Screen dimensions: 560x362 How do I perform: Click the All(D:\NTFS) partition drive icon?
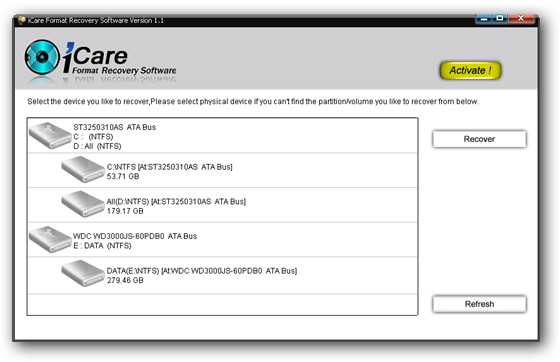pyautogui.click(x=83, y=204)
